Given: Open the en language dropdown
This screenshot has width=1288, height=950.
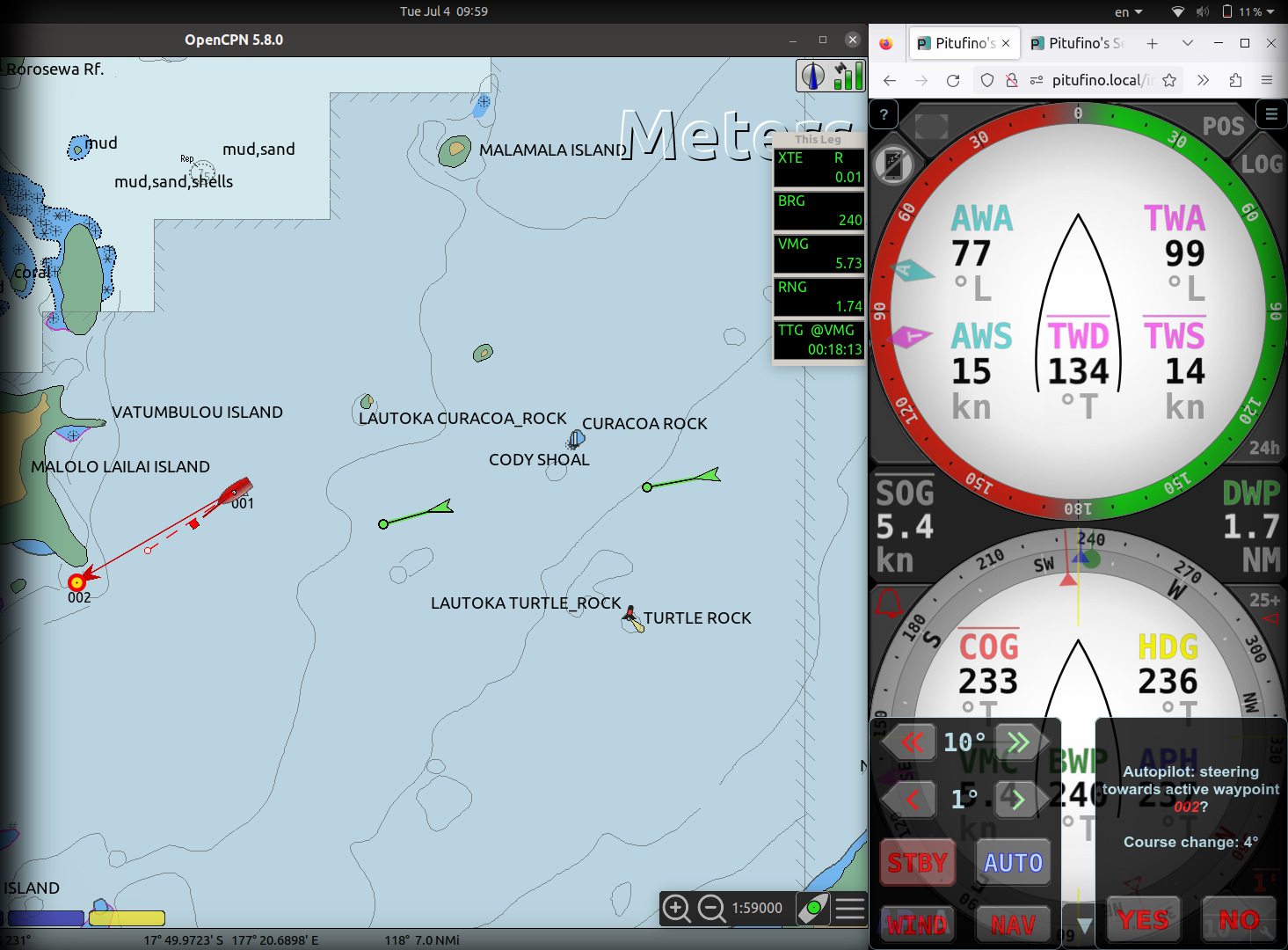Looking at the screenshot, I should (1128, 11).
